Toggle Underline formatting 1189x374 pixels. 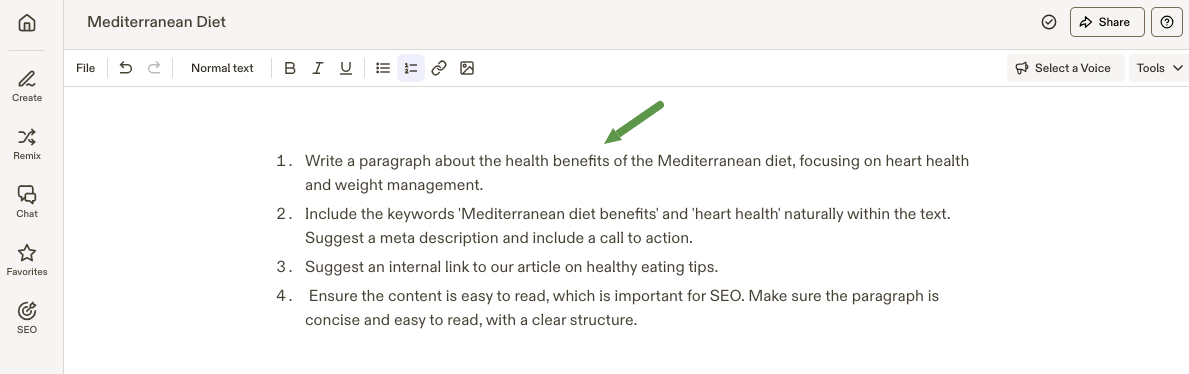pyautogui.click(x=346, y=68)
